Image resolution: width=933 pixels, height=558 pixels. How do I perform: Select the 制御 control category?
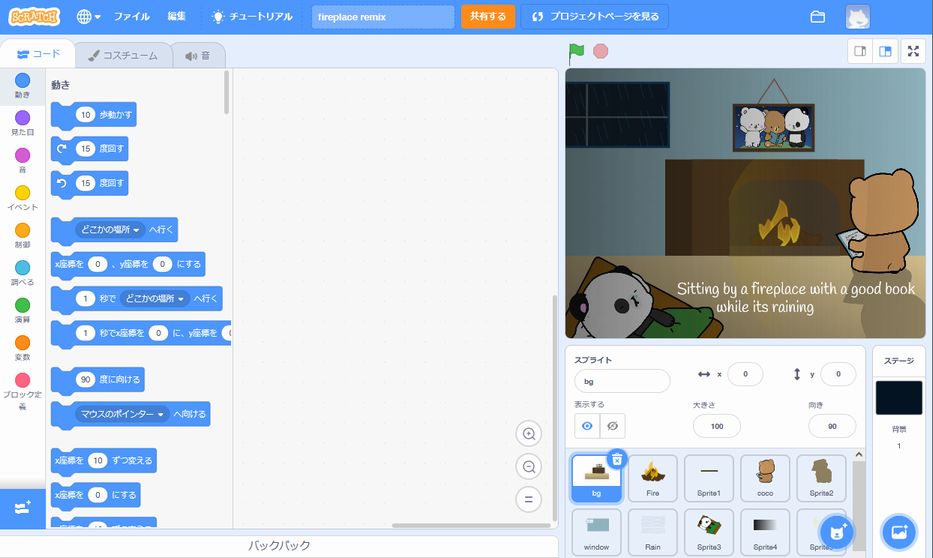point(23,236)
